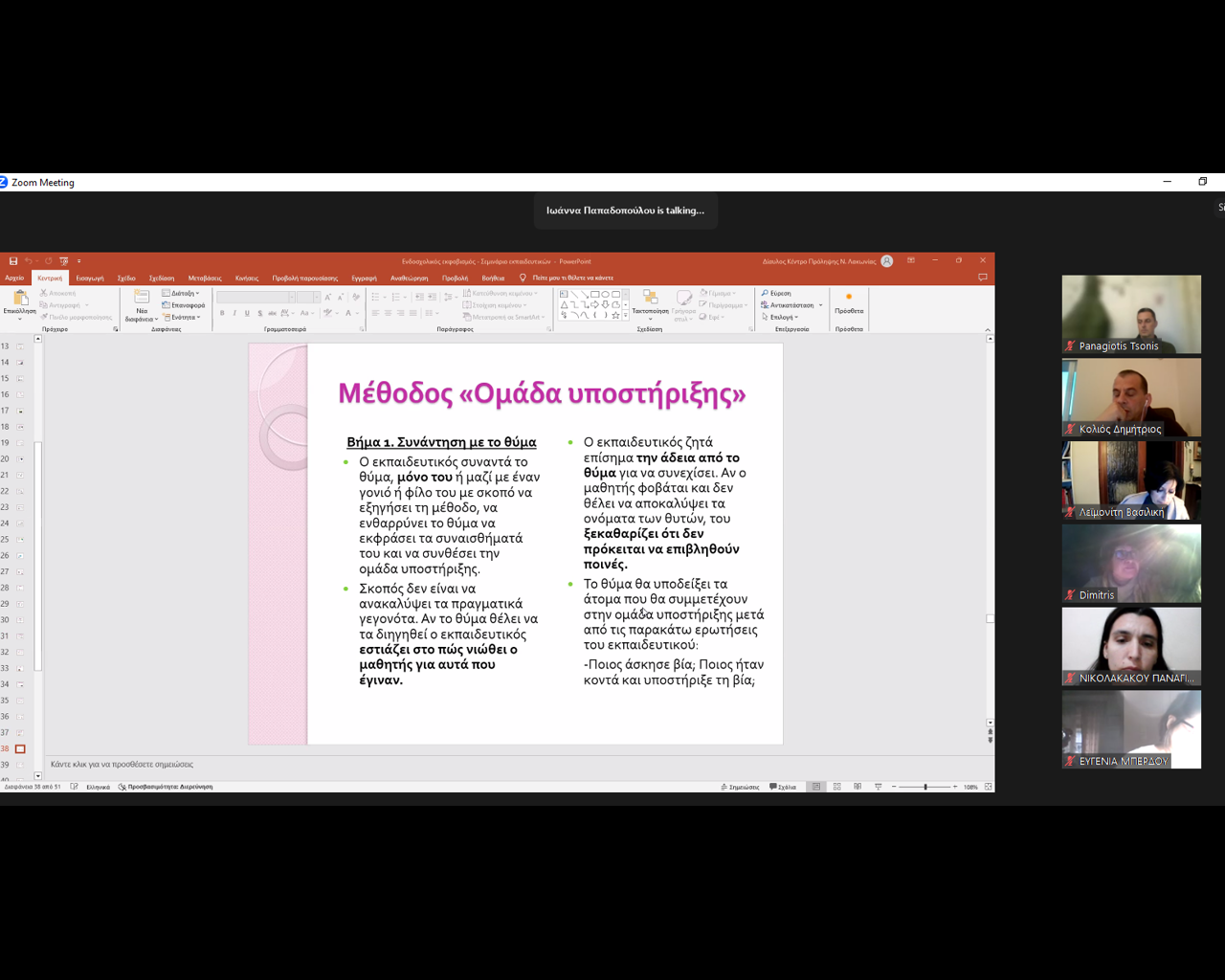Toggle normal view in status bar
Image resolution: width=1225 pixels, height=980 pixels.
coord(815,787)
